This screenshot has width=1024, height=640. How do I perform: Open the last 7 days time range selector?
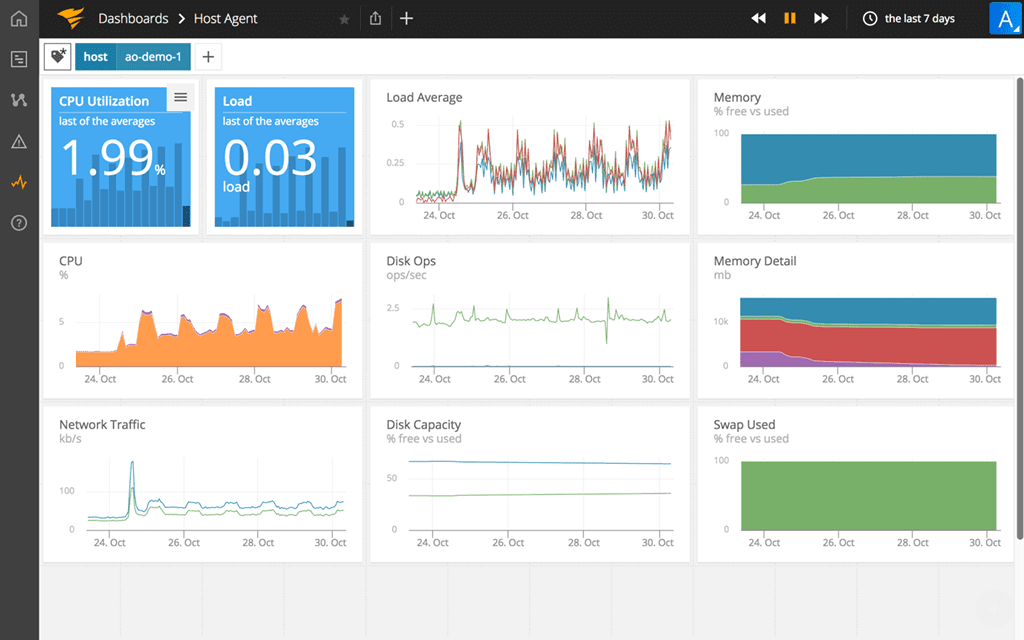tap(910, 18)
